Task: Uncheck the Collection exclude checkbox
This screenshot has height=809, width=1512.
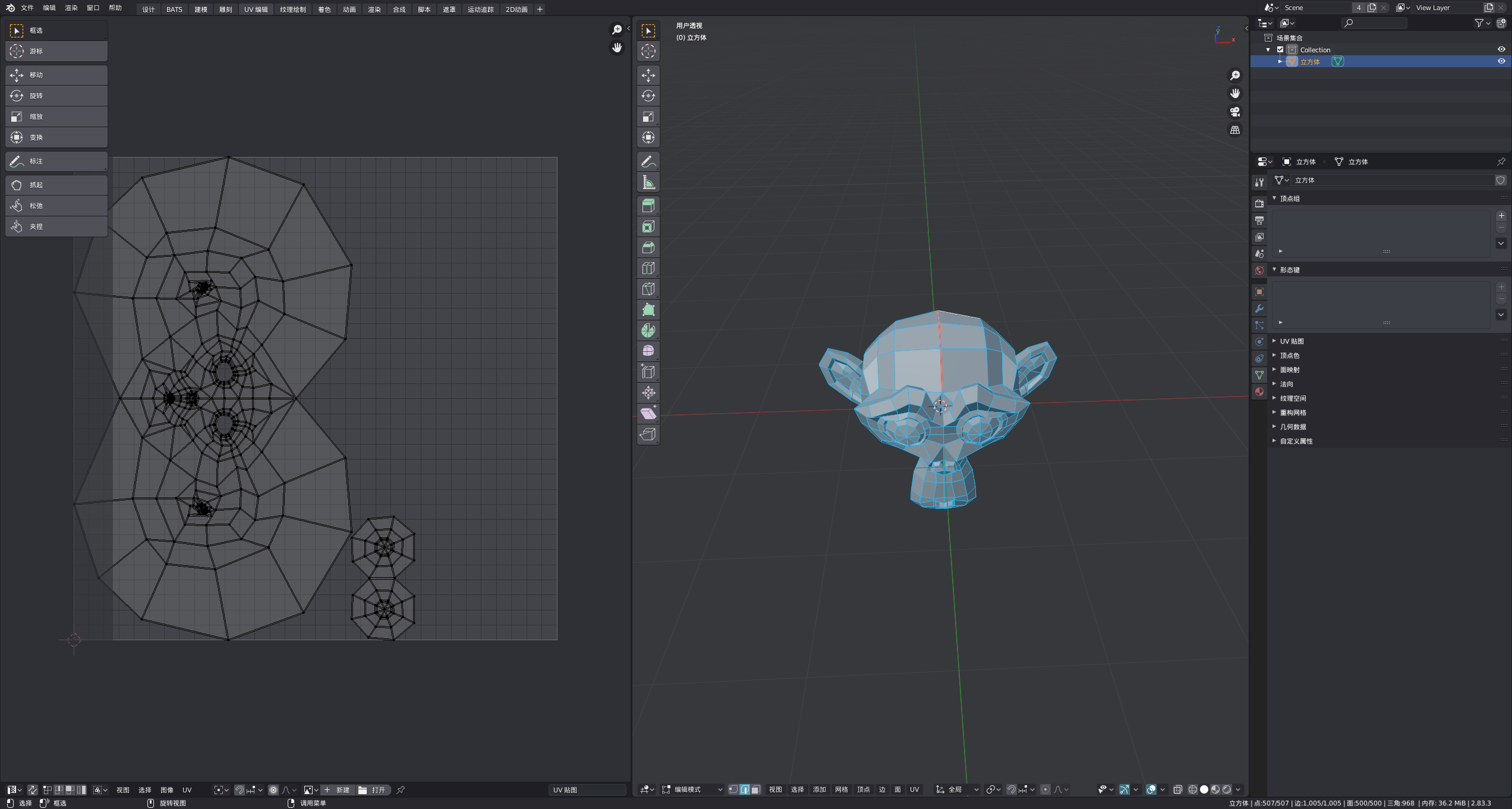Action: coord(1280,50)
